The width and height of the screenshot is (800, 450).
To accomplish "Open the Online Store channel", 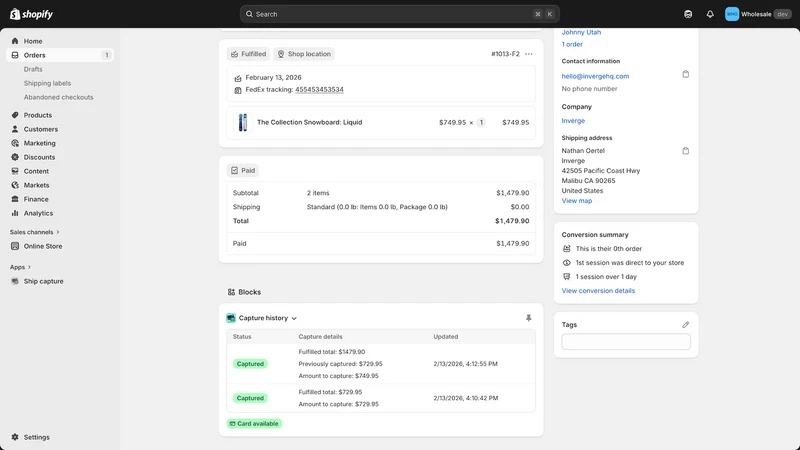I will tap(60, 246).
